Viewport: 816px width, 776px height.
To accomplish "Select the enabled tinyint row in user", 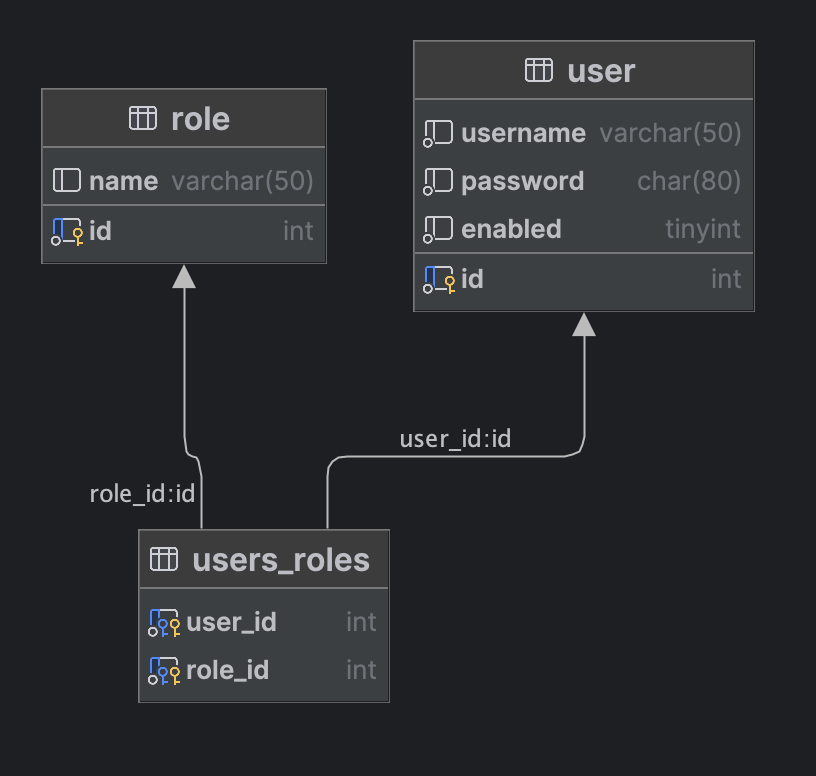I will (584, 229).
